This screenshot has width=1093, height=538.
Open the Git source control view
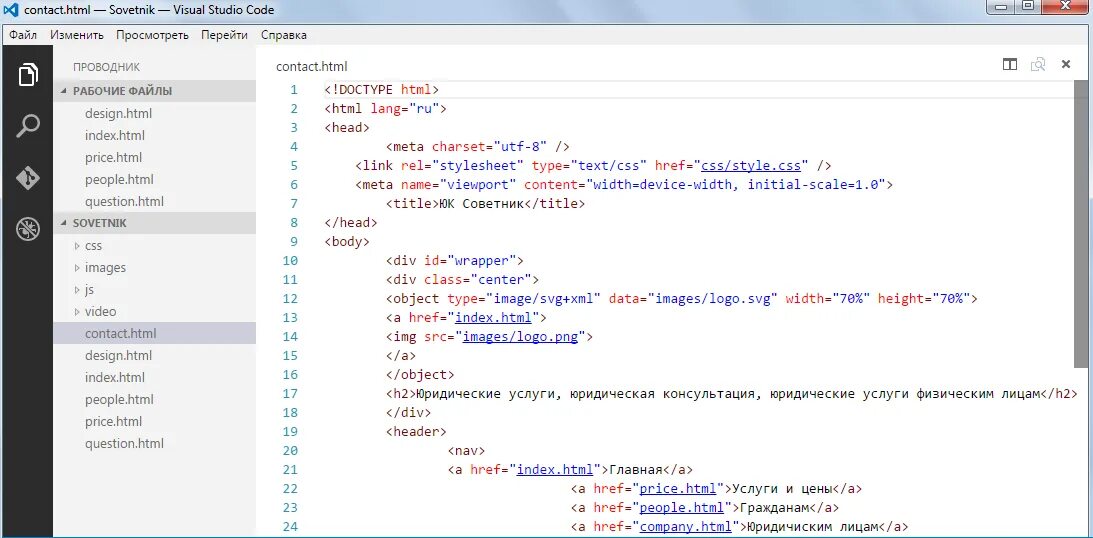point(27,178)
